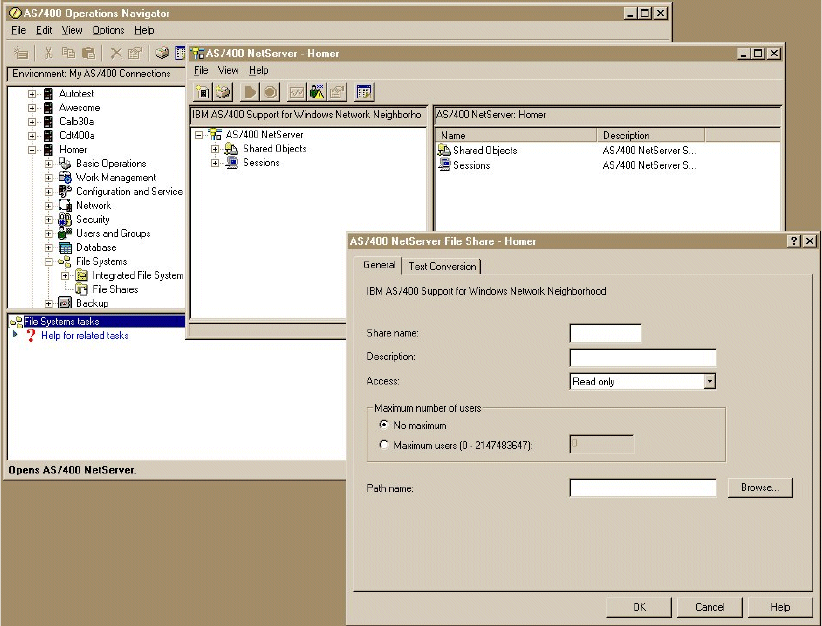Expand the Autotest system node

point(32,94)
